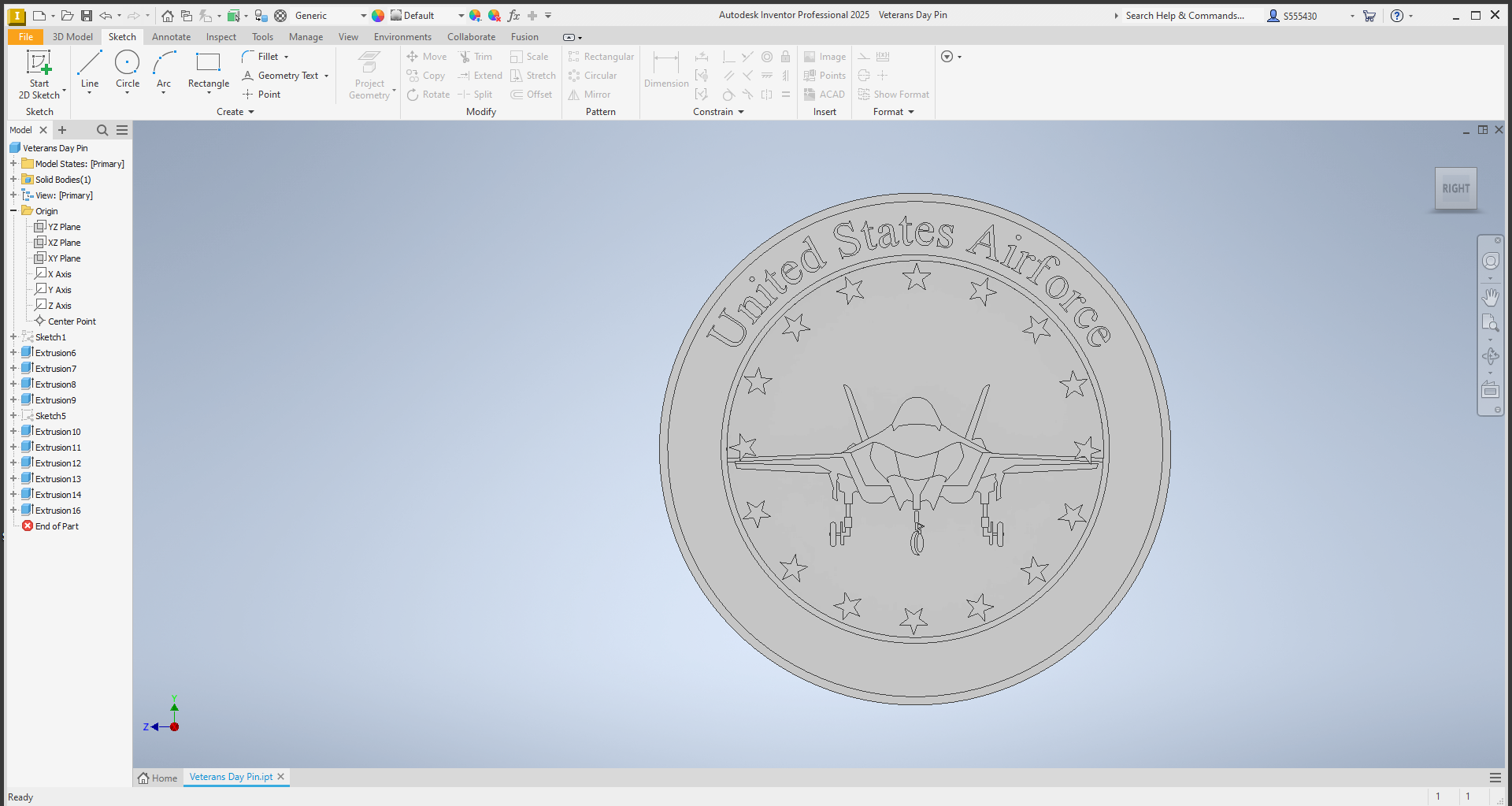Select the Circular pattern tool
Image resolution: width=1512 pixels, height=806 pixels.
coord(592,76)
